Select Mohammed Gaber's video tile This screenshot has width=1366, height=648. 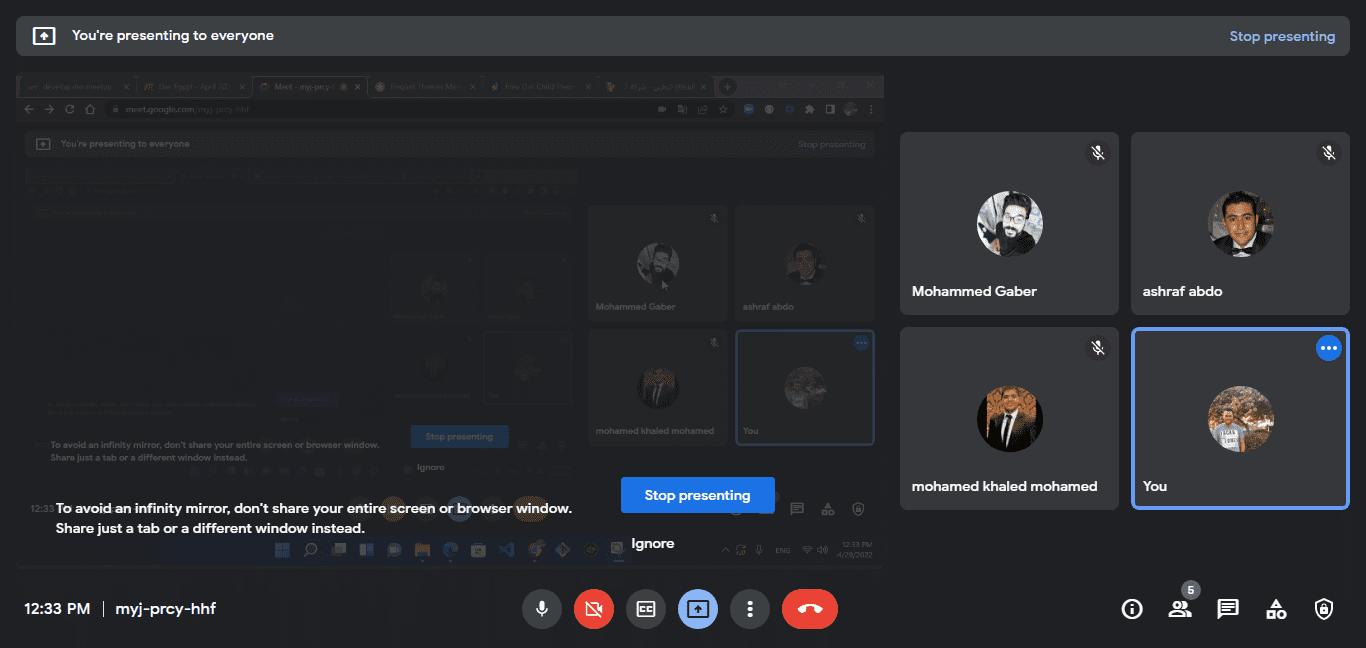[1009, 224]
